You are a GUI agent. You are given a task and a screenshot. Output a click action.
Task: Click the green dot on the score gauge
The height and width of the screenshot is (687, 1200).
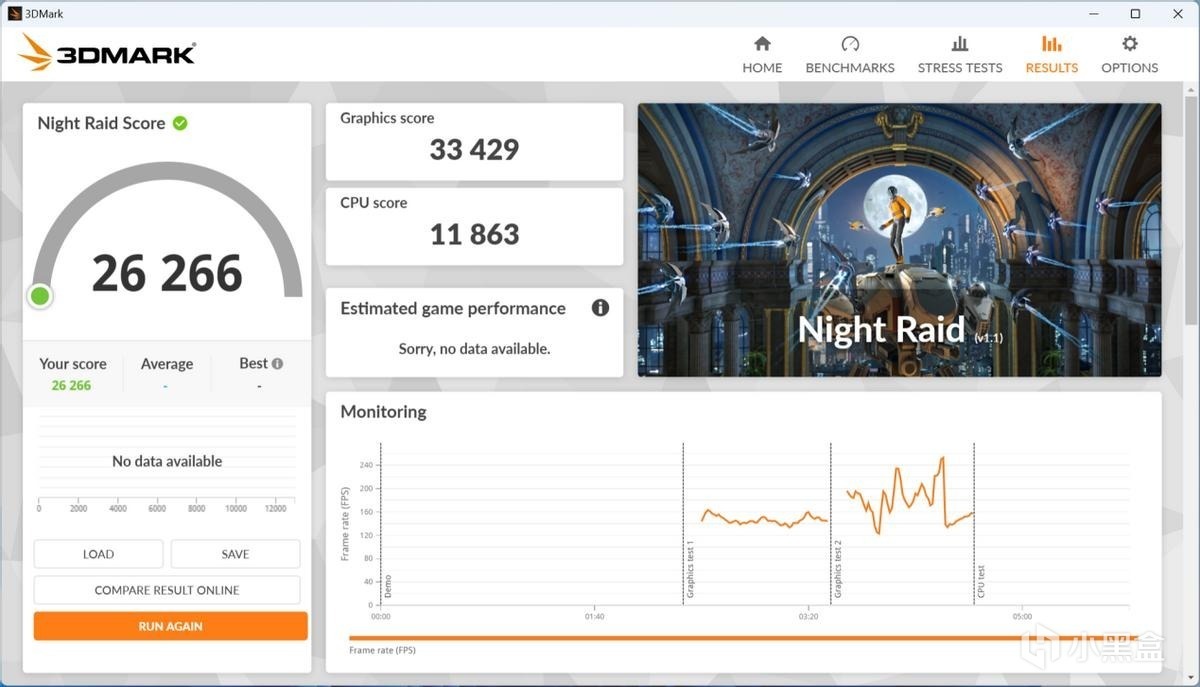40,296
